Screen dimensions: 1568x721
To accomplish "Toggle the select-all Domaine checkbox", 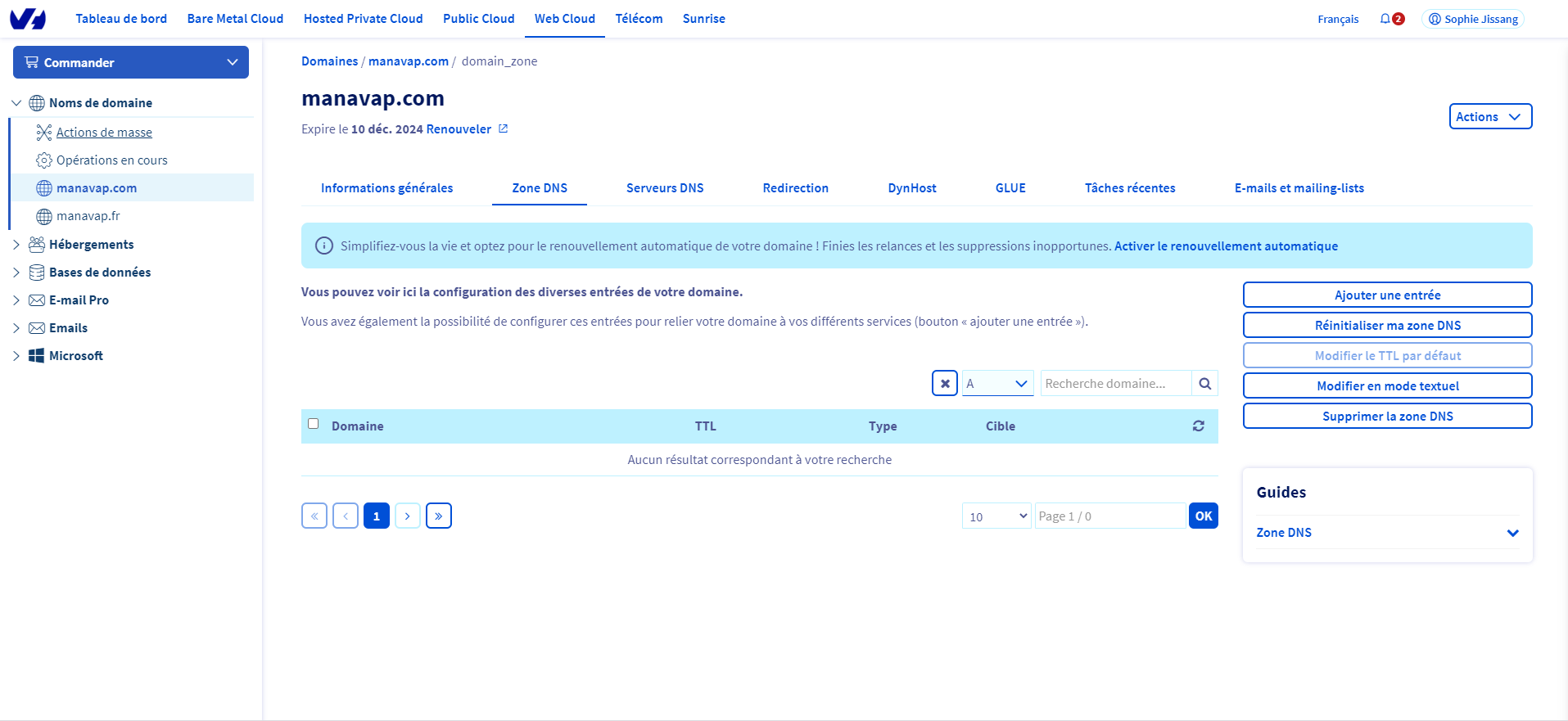I will click(313, 424).
